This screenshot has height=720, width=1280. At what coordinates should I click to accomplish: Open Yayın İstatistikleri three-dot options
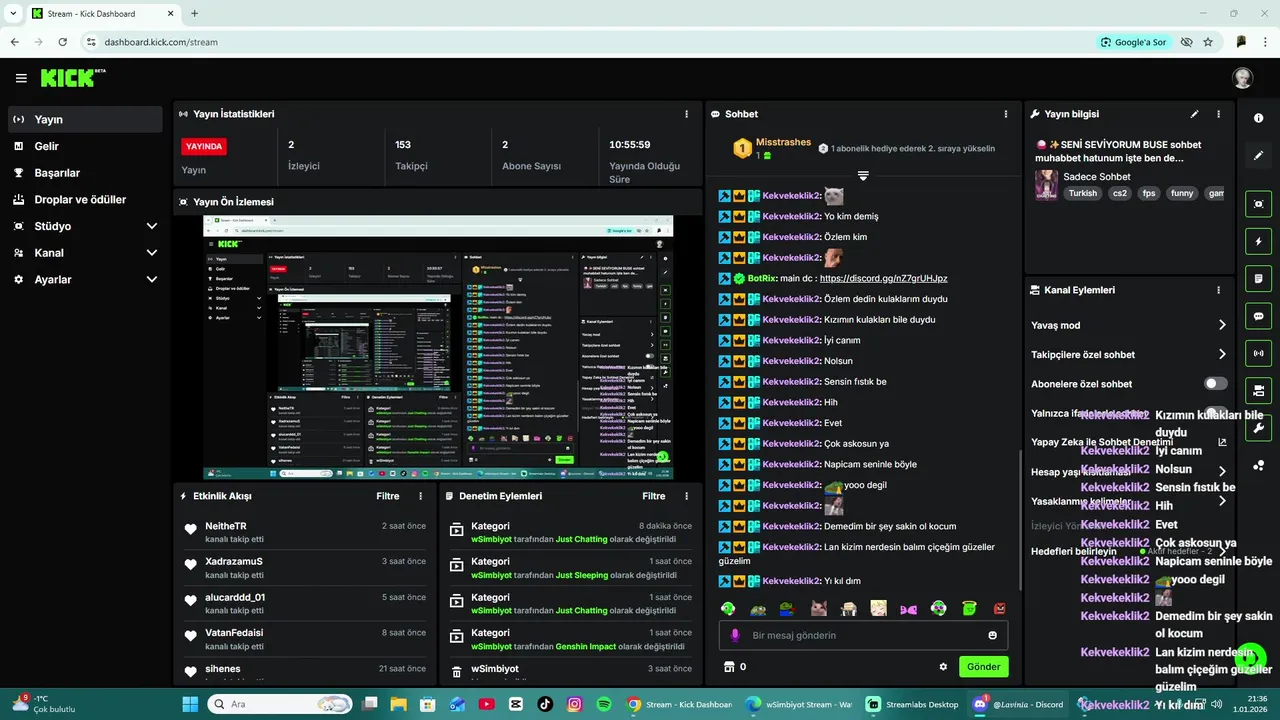click(686, 114)
